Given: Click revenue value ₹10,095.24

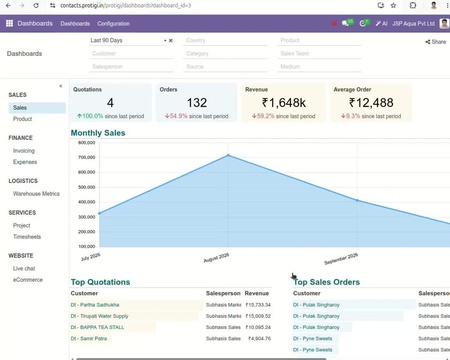Looking at the screenshot, I should pos(258,327).
